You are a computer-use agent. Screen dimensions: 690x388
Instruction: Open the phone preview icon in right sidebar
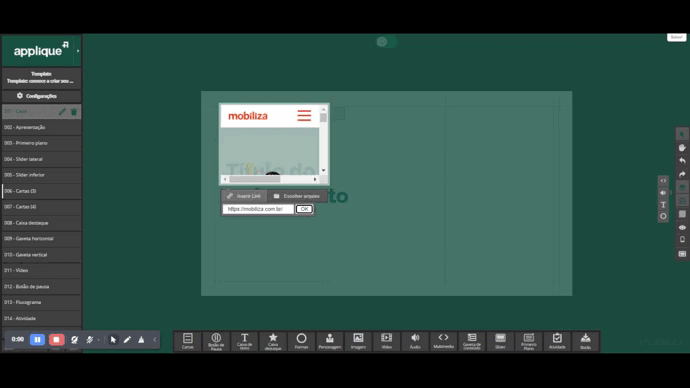coord(682,240)
